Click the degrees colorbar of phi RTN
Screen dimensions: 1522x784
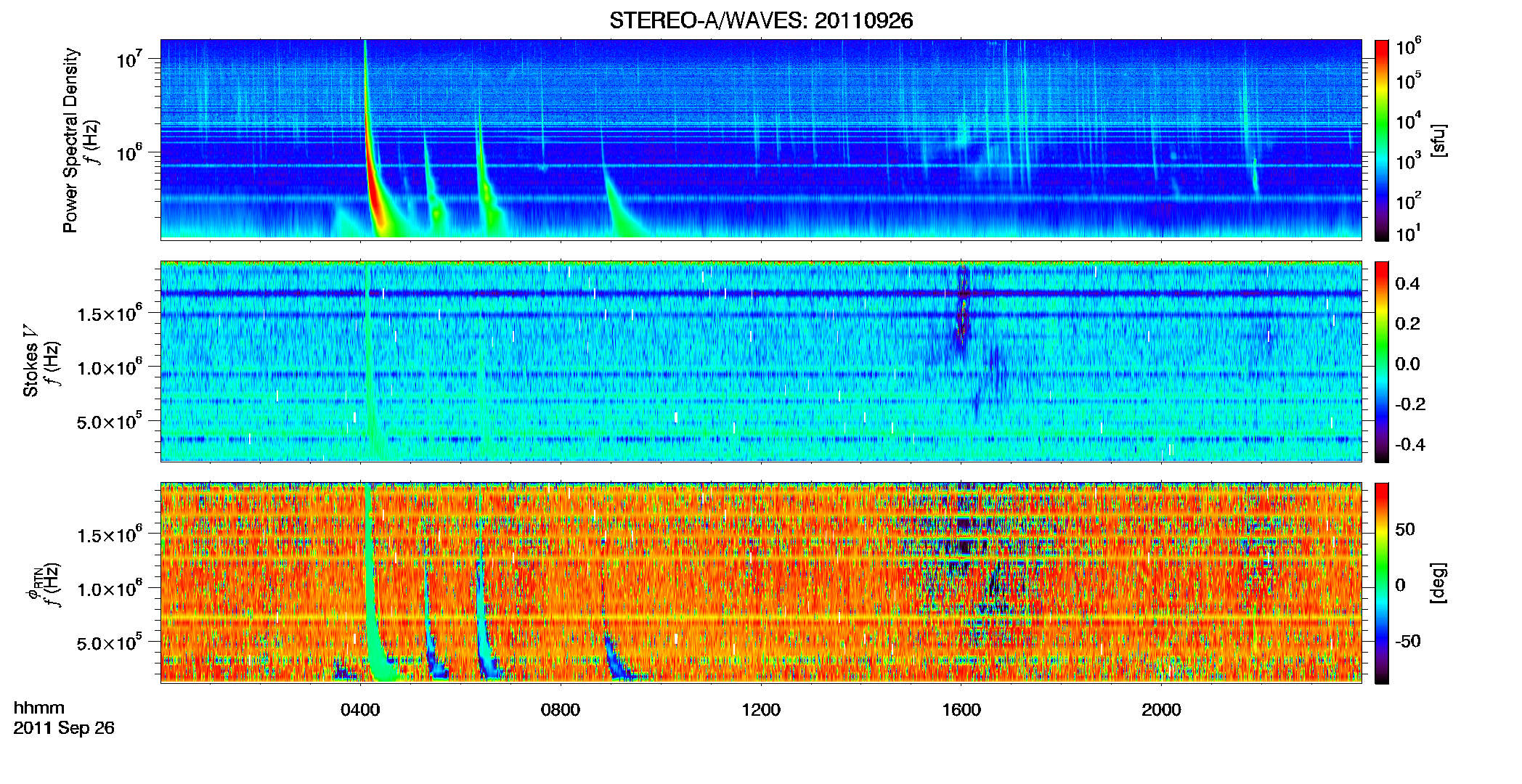(1382, 583)
